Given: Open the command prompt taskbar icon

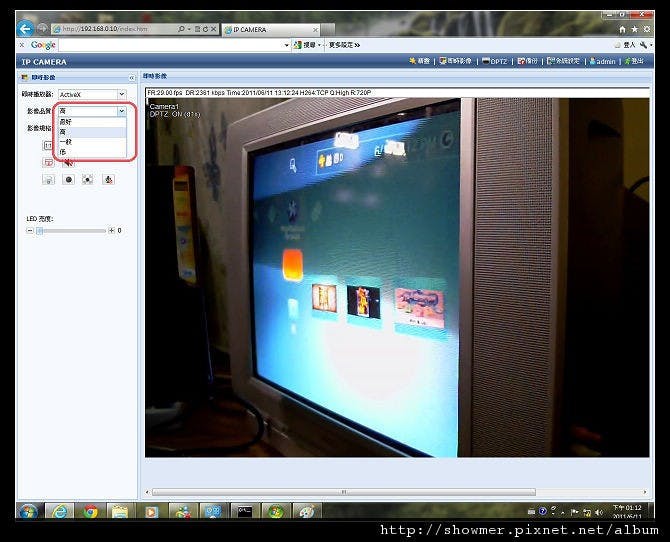Looking at the screenshot, I should pyautogui.click(x=244, y=511).
